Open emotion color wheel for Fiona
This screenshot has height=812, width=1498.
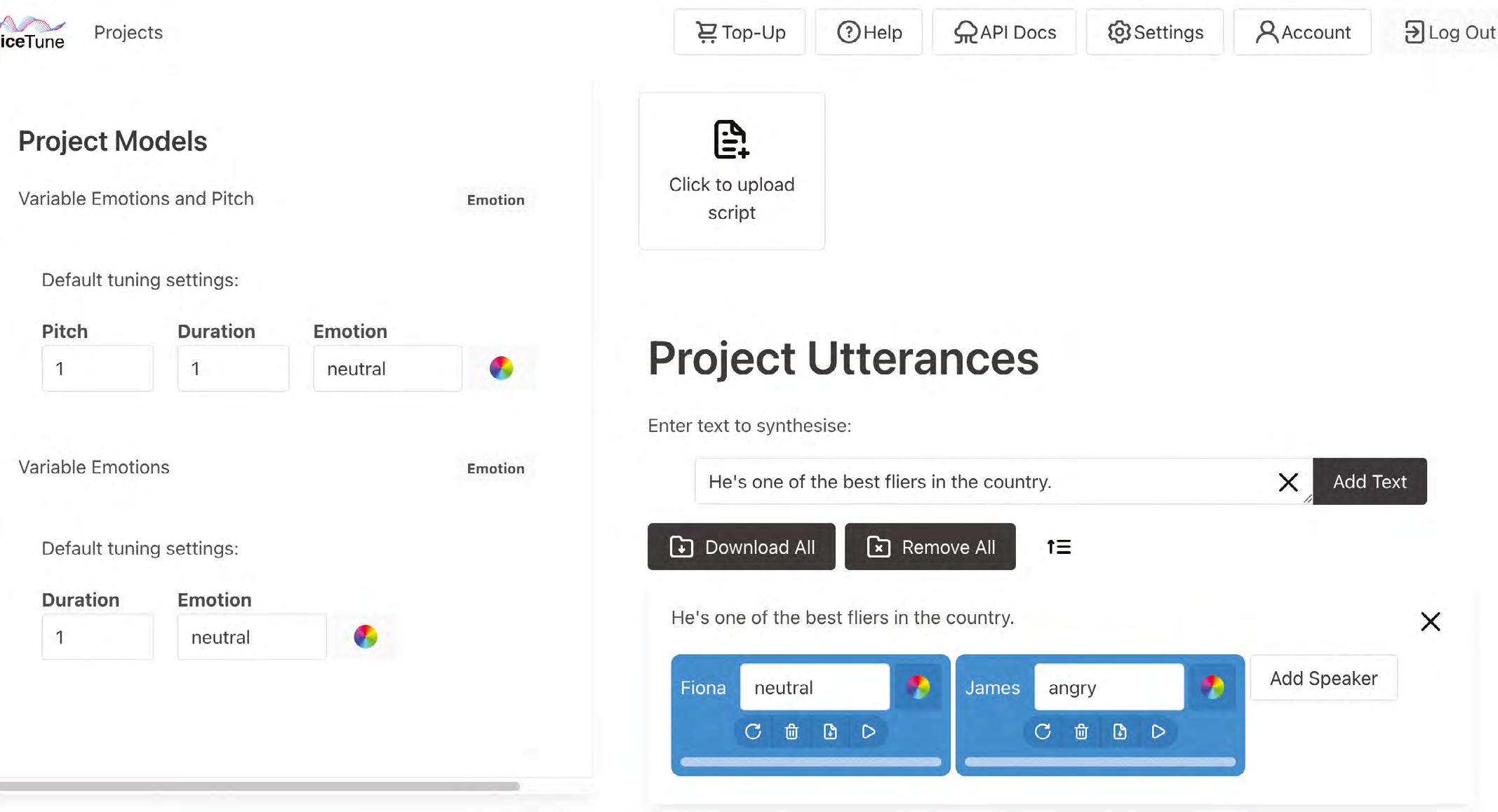point(918,687)
